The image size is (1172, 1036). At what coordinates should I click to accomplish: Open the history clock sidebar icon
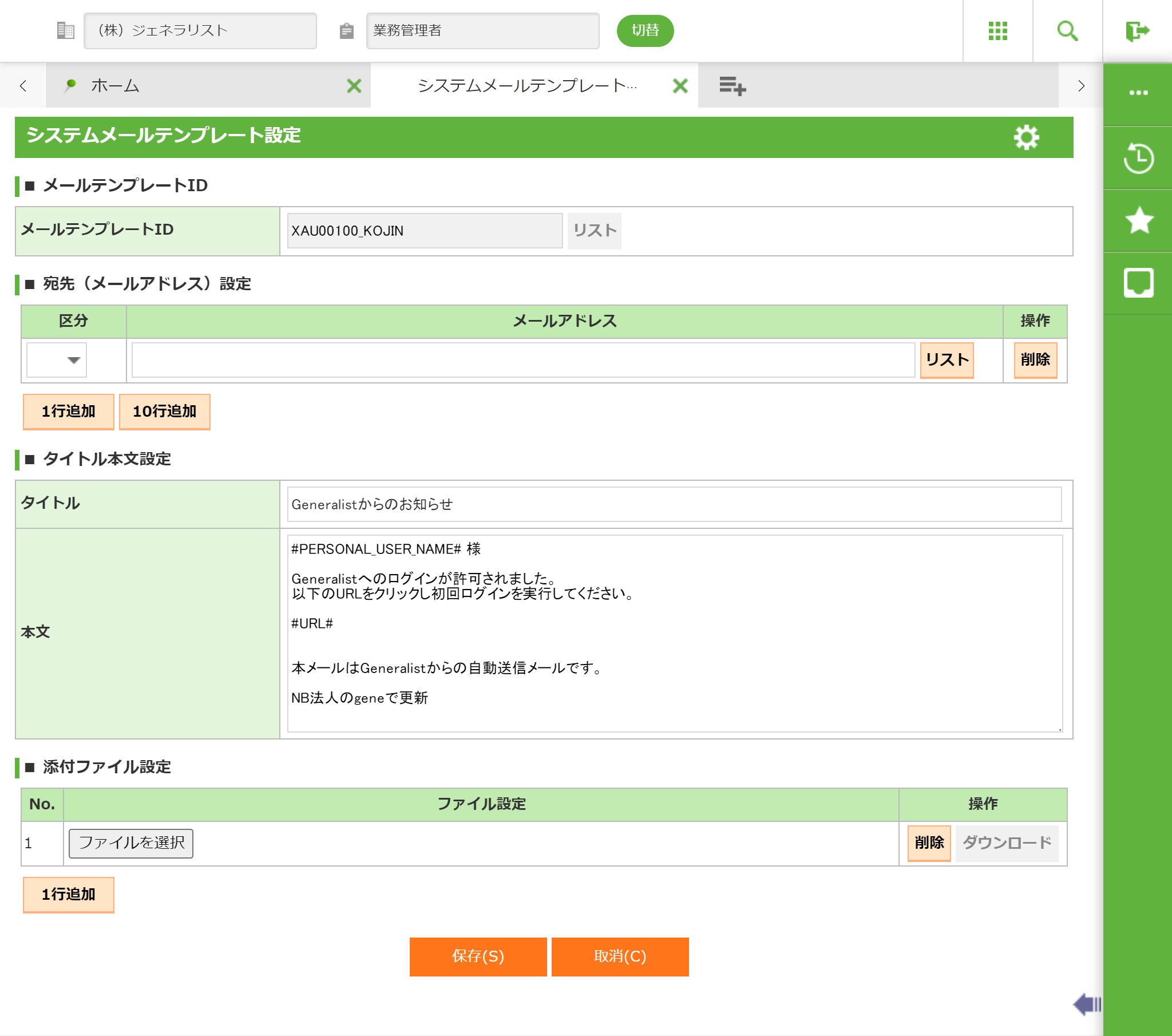pos(1138,158)
